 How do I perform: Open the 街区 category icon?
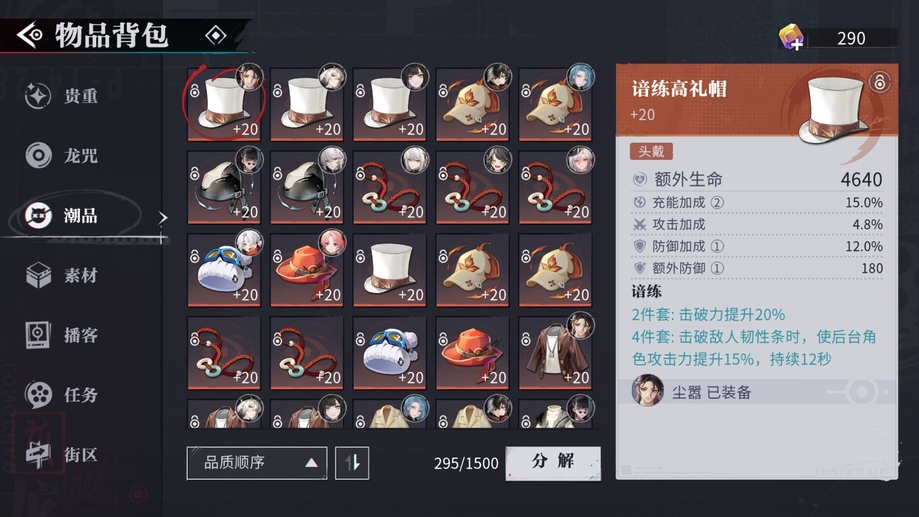coord(38,454)
